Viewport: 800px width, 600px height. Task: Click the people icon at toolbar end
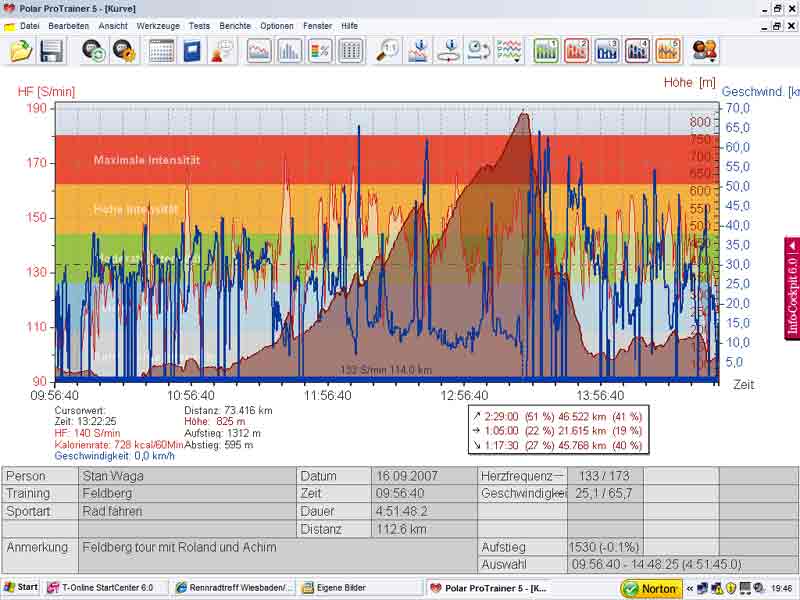705,50
